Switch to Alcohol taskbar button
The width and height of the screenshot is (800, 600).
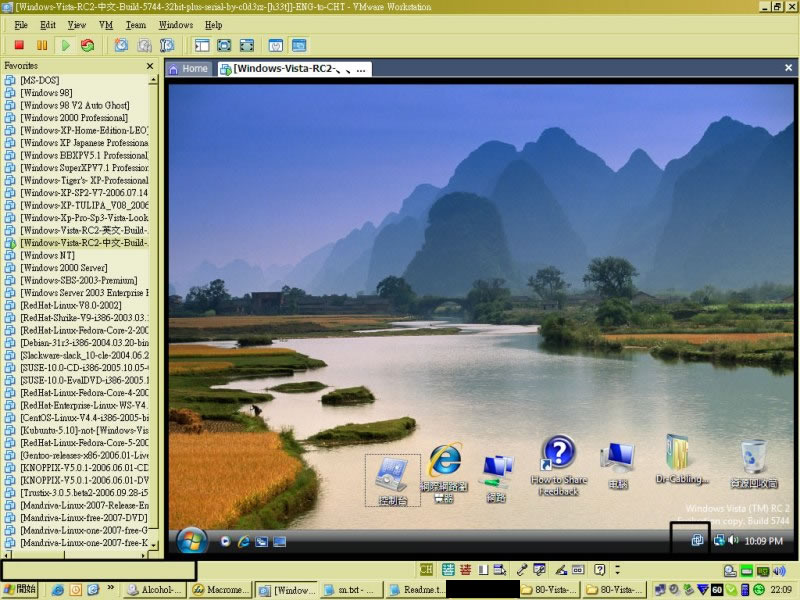tap(156, 590)
